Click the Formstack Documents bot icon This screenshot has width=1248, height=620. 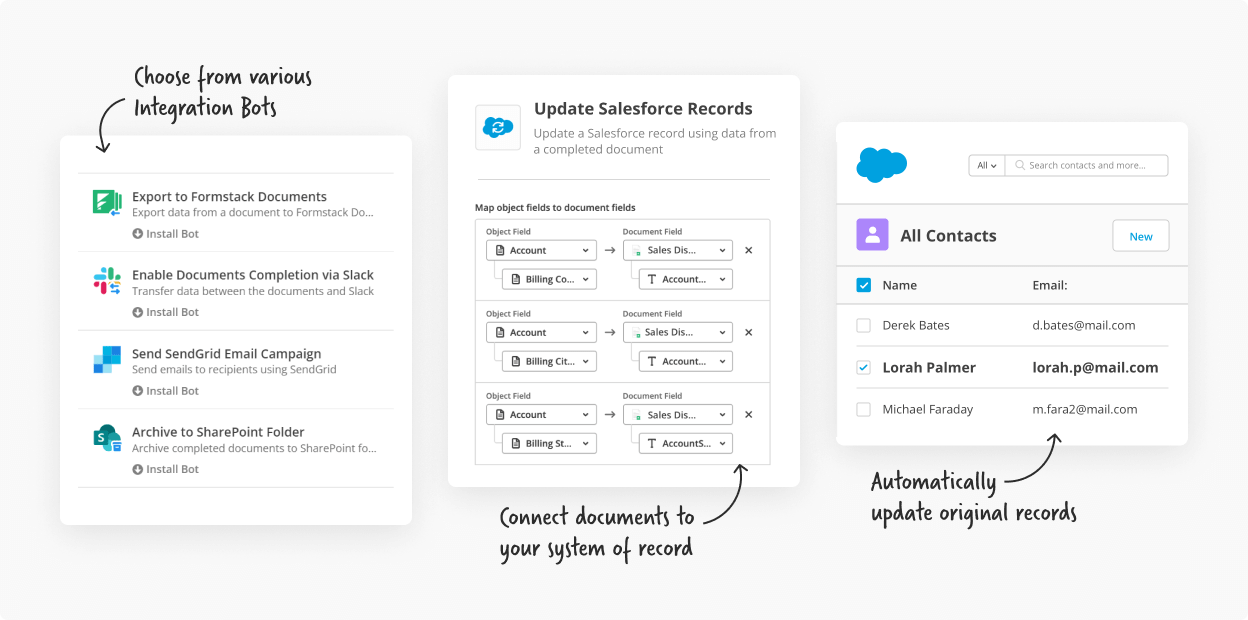(x=107, y=204)
